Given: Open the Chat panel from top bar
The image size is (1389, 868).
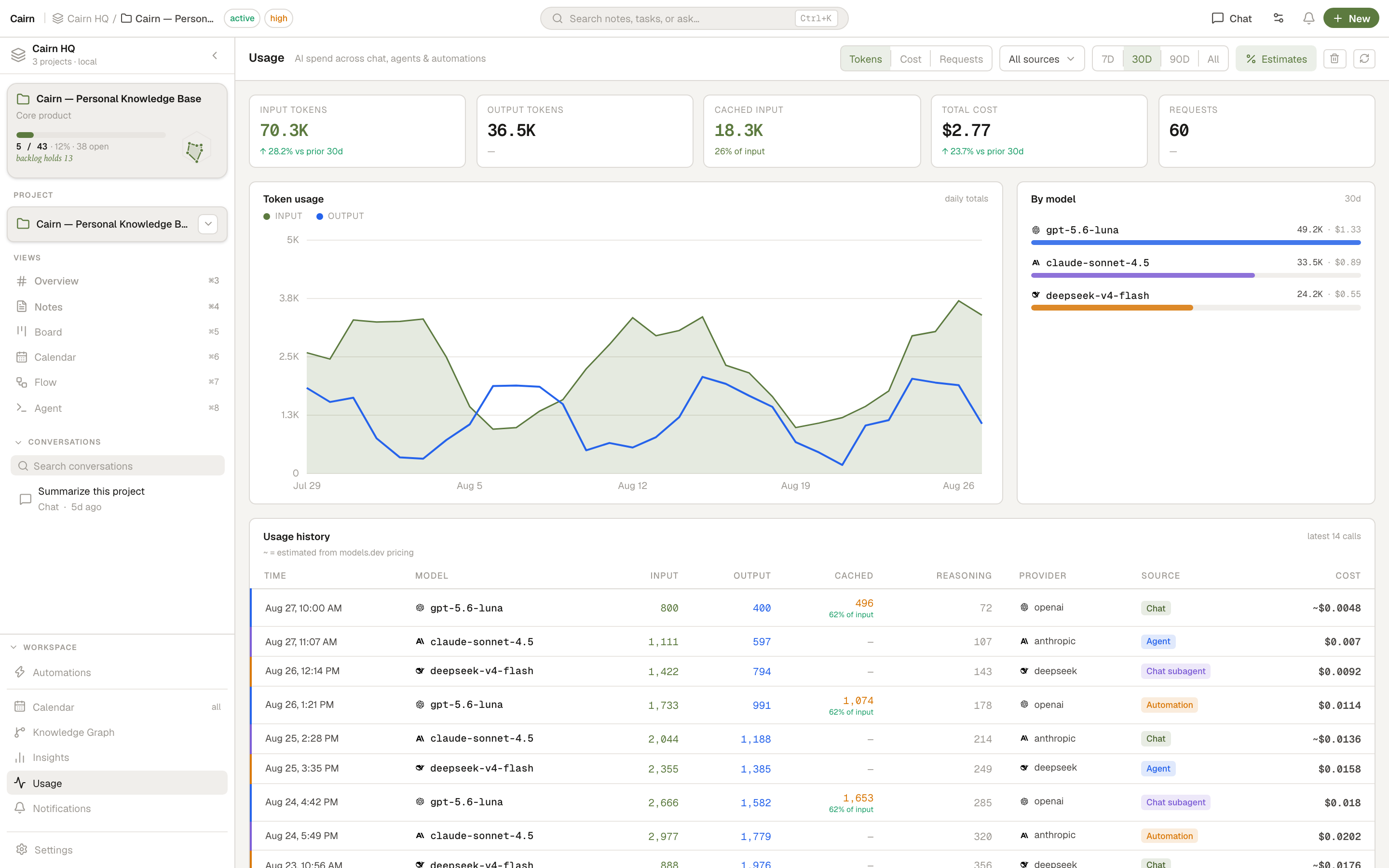Looking at the screenshot, I should 1232,18.
